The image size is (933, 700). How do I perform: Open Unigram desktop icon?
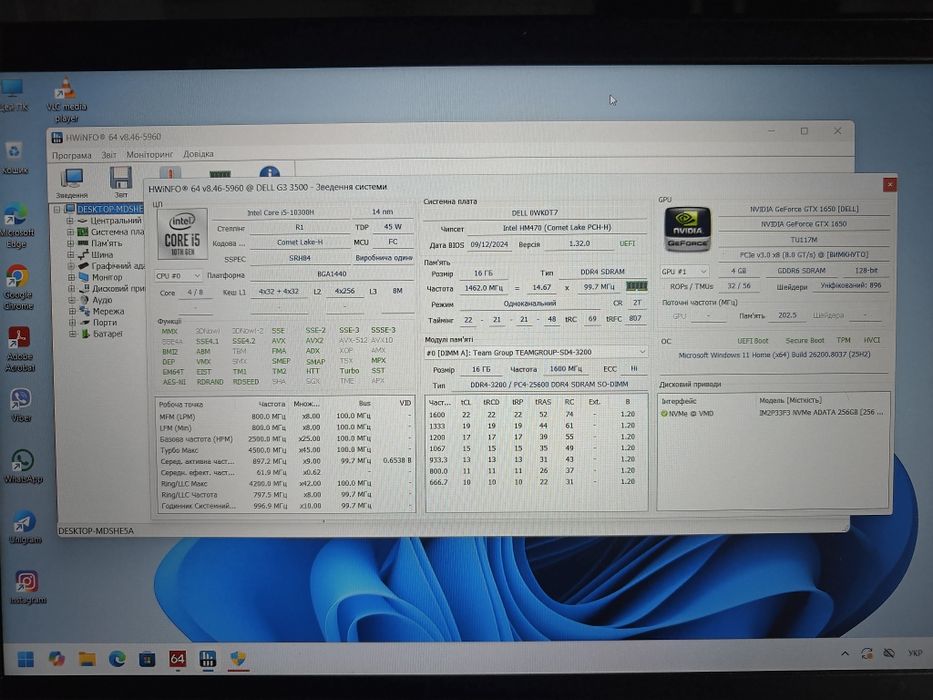pyautogui.click(x=25, y=527)
